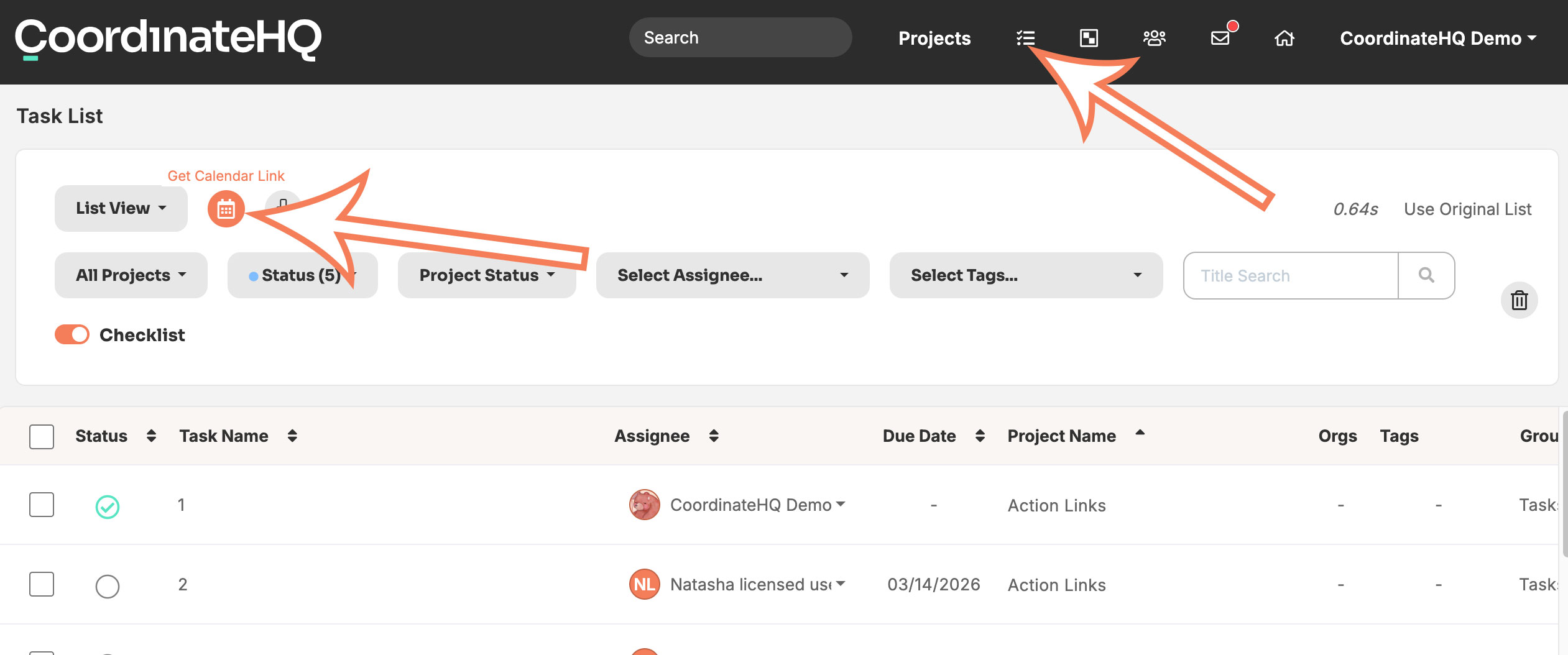Click the Task Name column header label
The width and height of the screenshot is (1568, 655).
point(224,436)
